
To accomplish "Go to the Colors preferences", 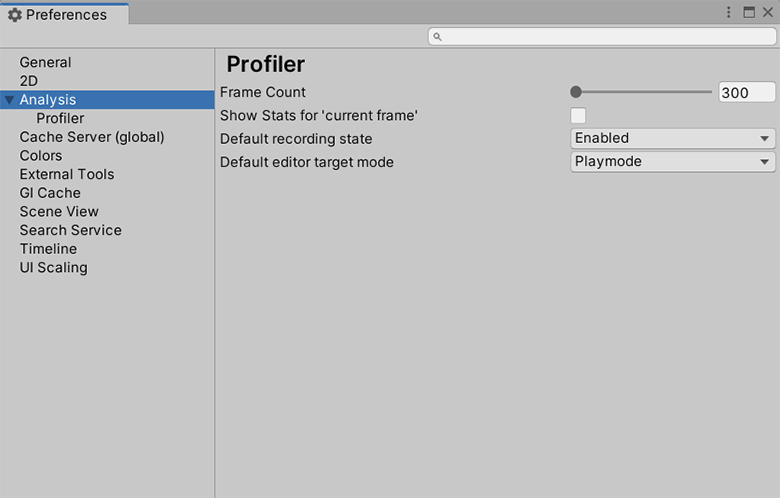I will pyautogui.click(x=40, y=155).
